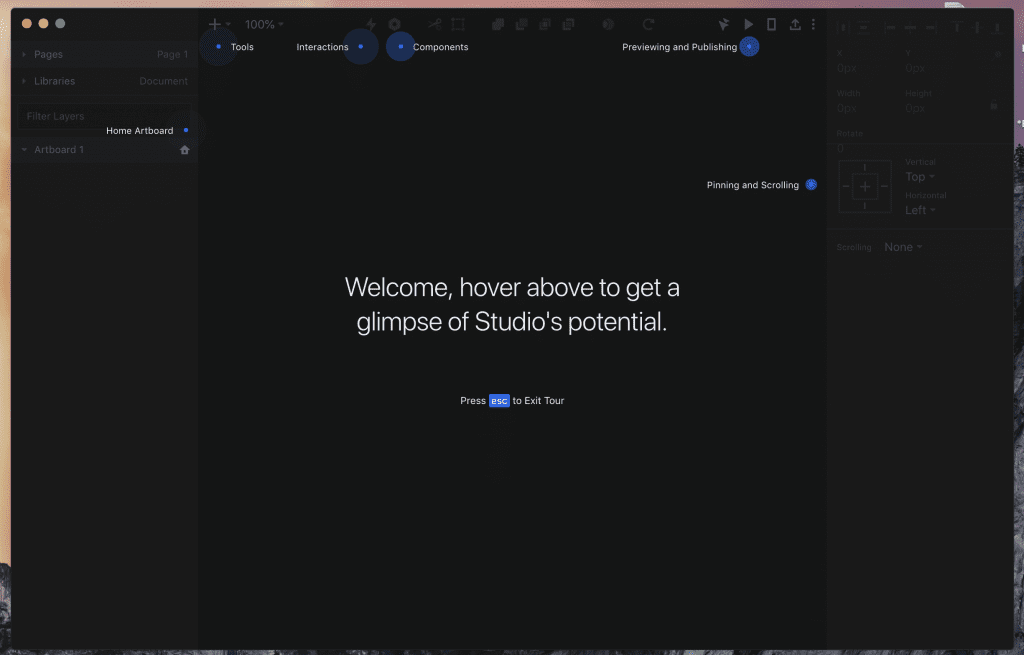Click the blue tour dot next to Components
The width and height of the screenshot is (1024, 655).
point(400,46)
